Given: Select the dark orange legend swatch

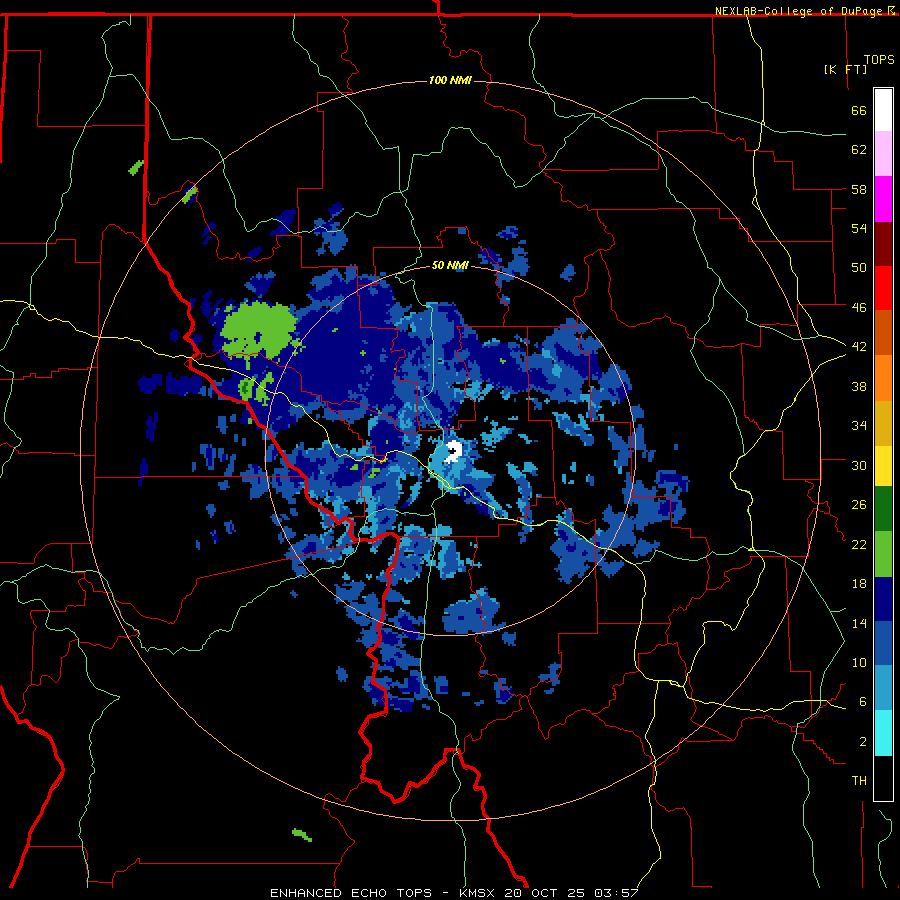Looking at the screenshot, I should pos(883,332).
